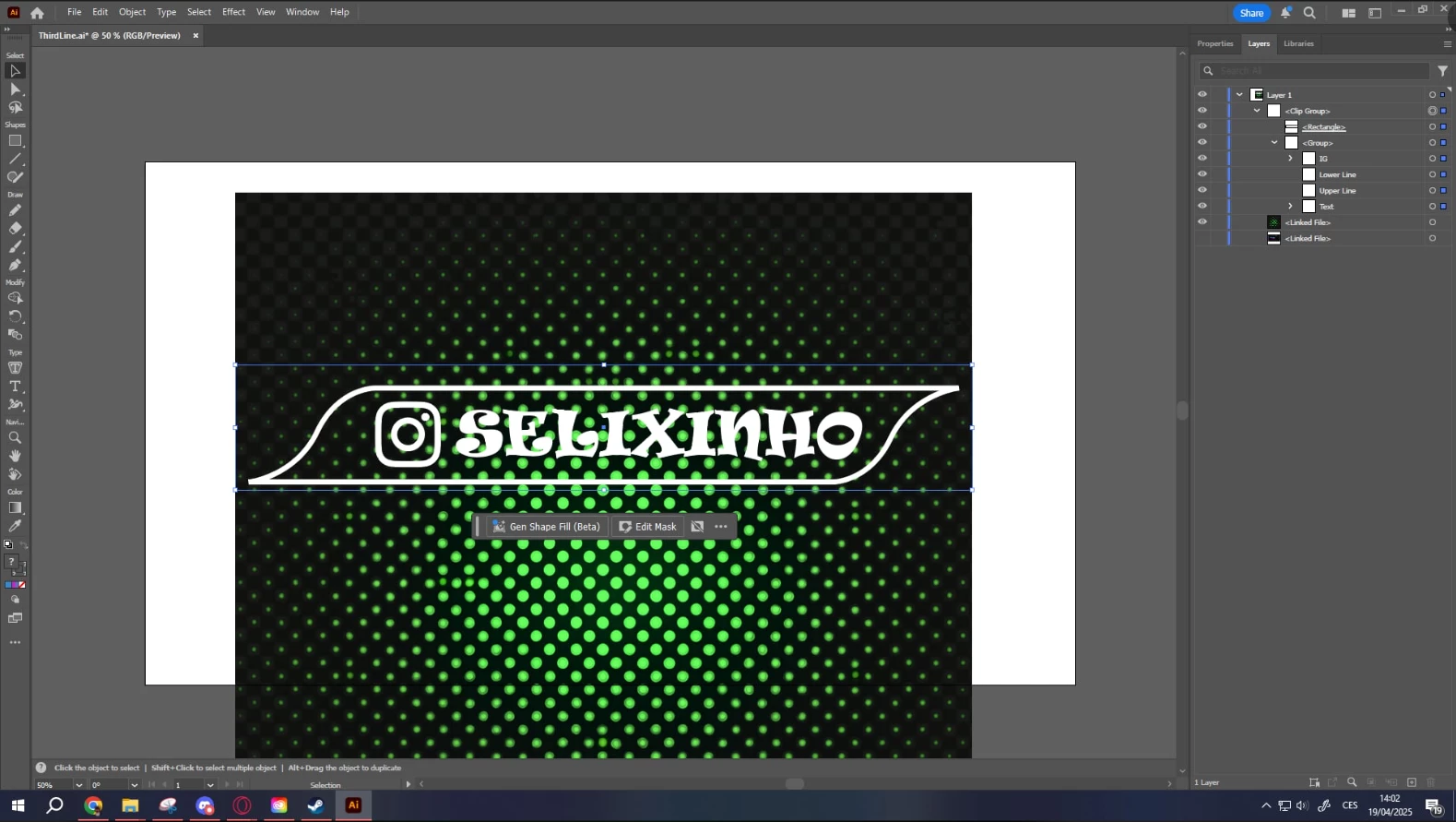The image size is (1456, 822).
Task: Click the Edit Mask button
Action: [647, 527]
